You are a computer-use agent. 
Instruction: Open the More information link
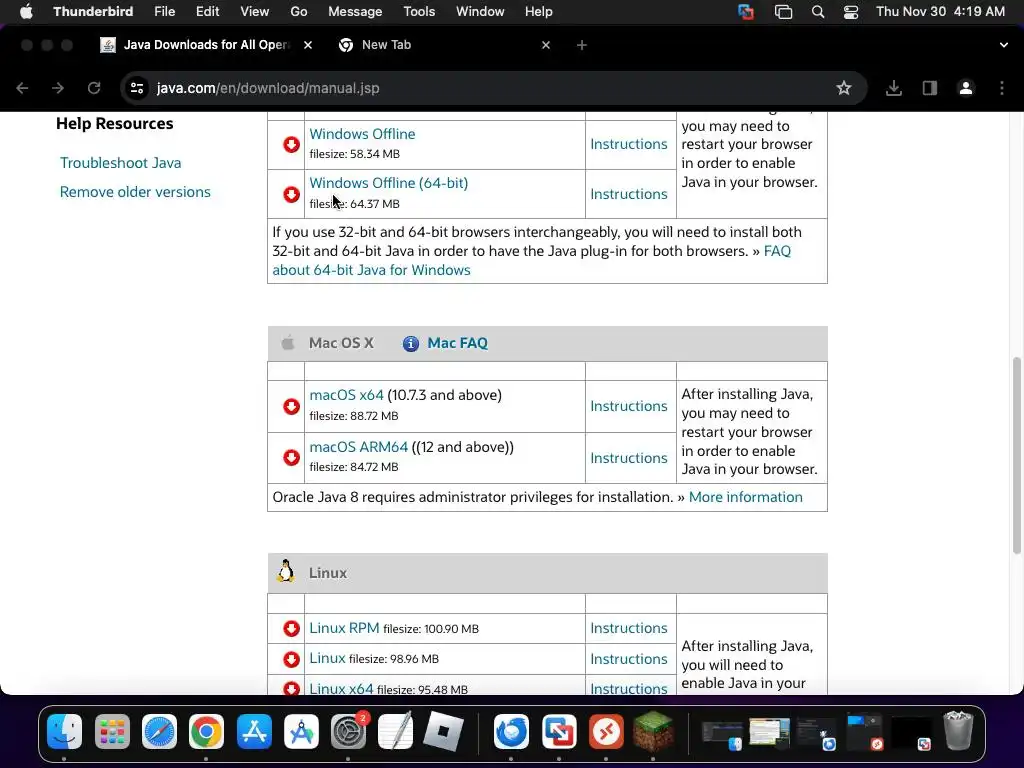coord(746,498)
